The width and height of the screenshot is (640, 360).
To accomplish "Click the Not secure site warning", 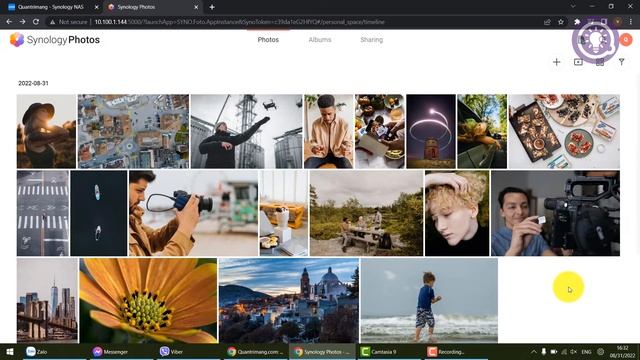I will coord(68,22).
